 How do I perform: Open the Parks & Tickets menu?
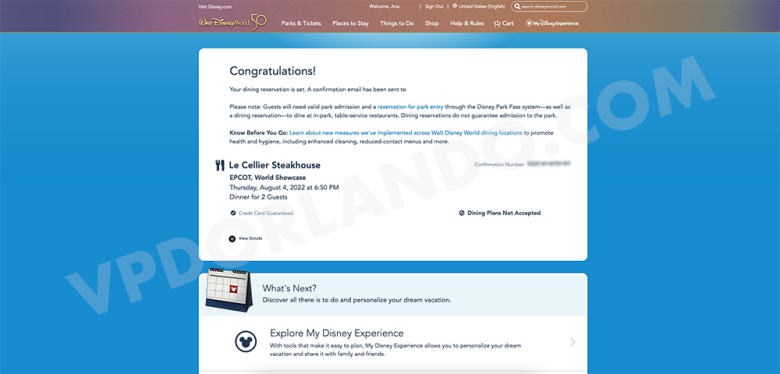[x=301, y=23]
